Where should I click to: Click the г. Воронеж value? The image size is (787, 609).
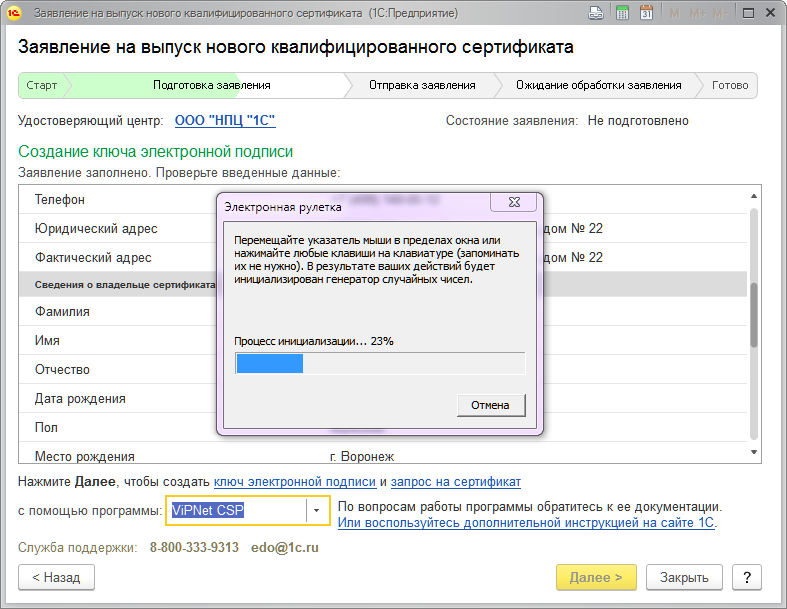362,456
